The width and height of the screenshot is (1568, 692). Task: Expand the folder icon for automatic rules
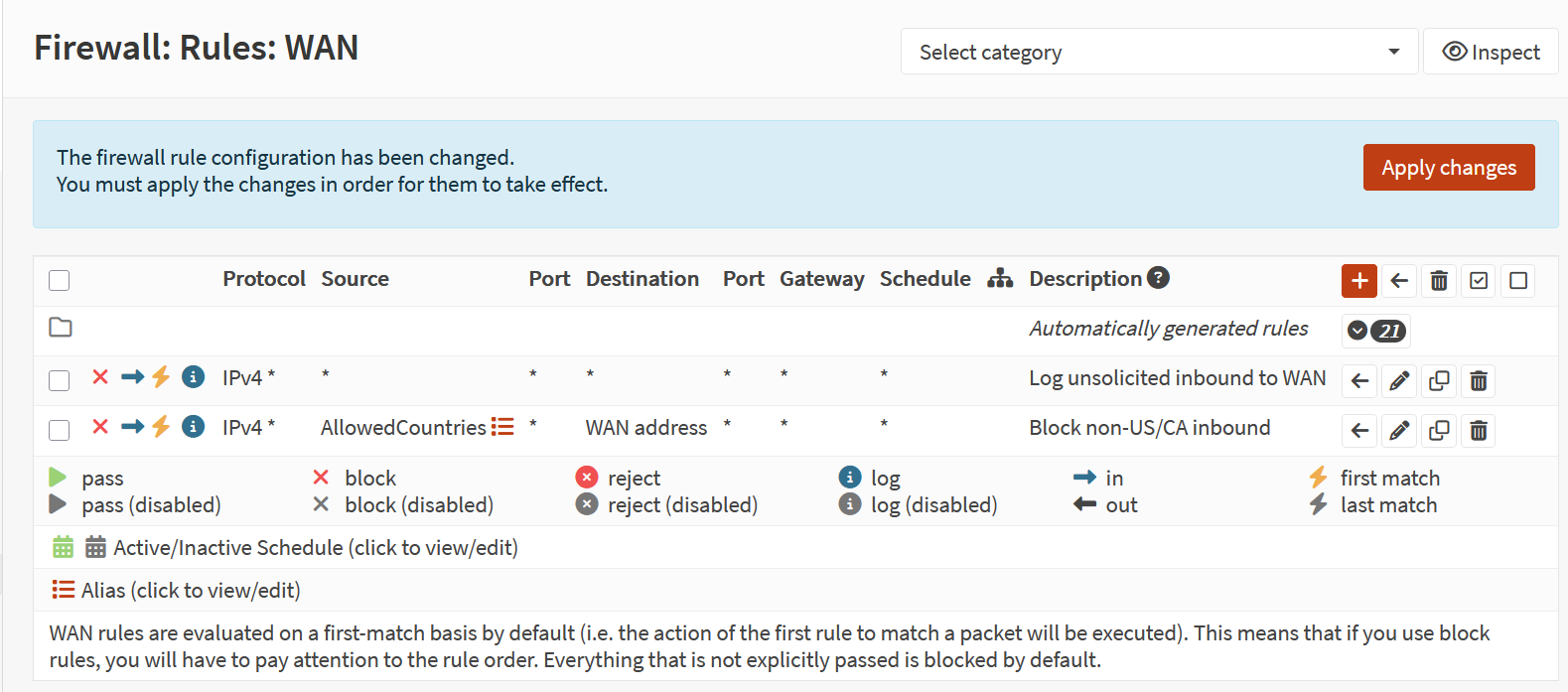click(x=61, y=328)
